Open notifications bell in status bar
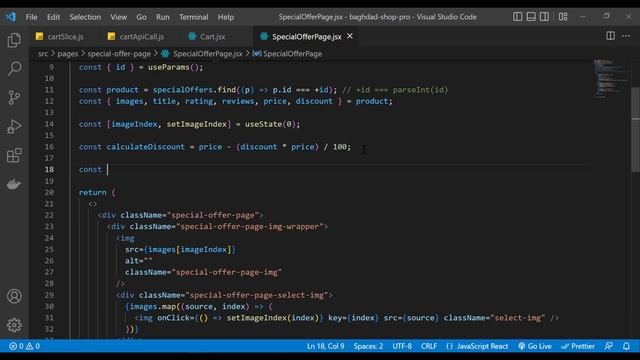Image resolution: width=640 pixels, height=360 pixels. (x=626, y=346)
